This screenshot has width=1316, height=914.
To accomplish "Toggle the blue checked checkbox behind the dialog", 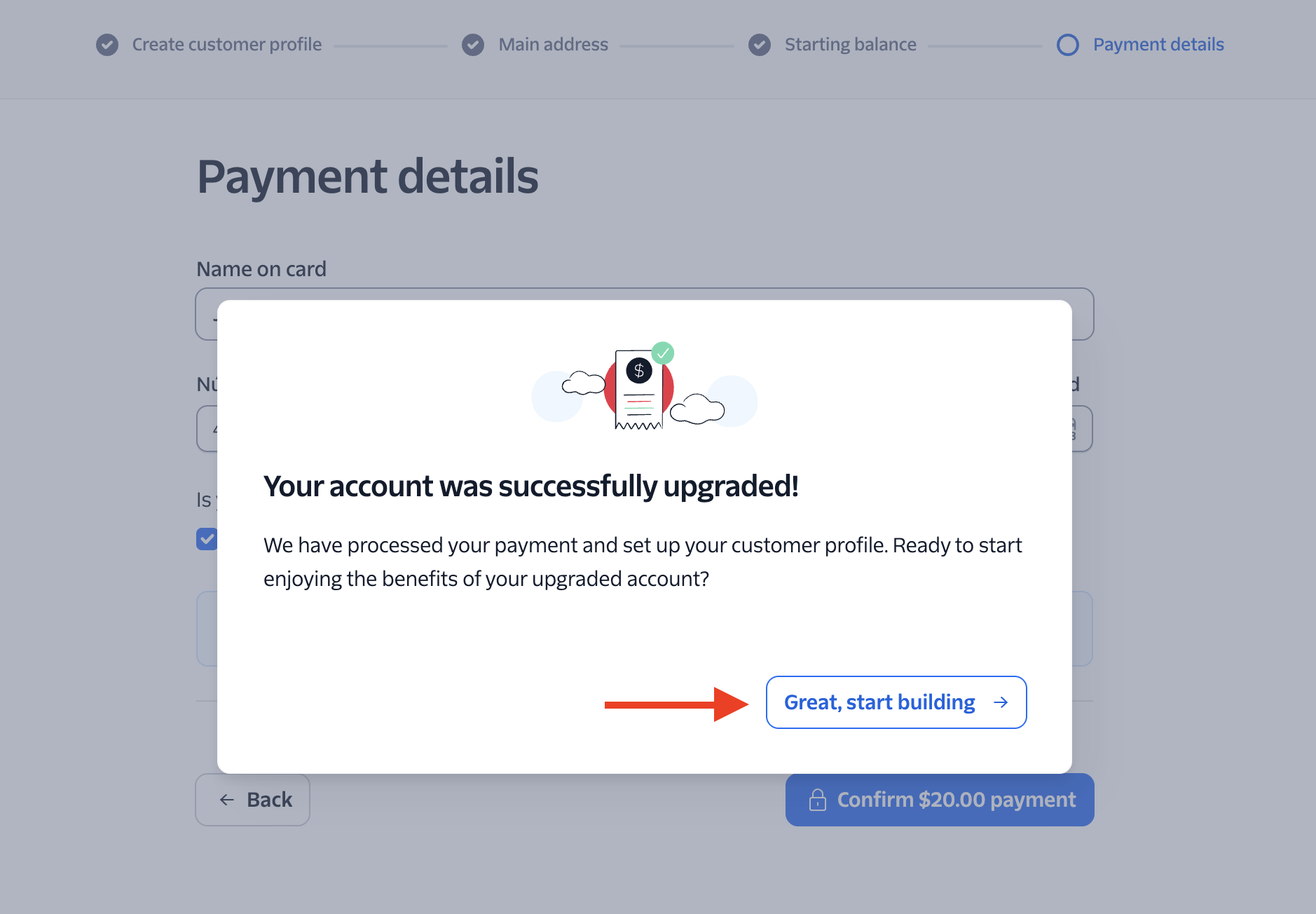I will coord(206,539).
